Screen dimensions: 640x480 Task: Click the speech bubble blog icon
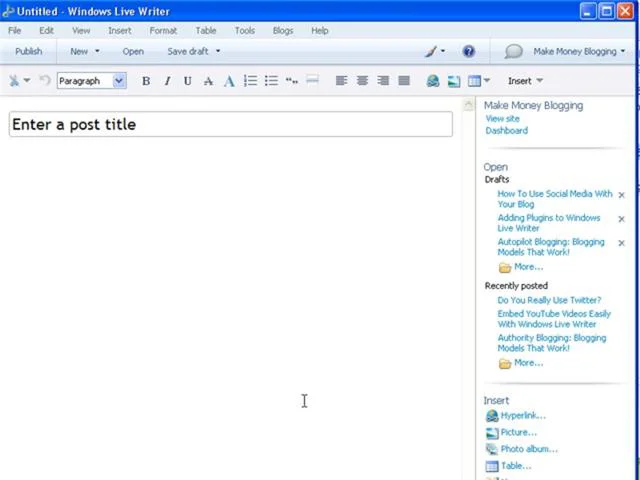pos(513,51)
